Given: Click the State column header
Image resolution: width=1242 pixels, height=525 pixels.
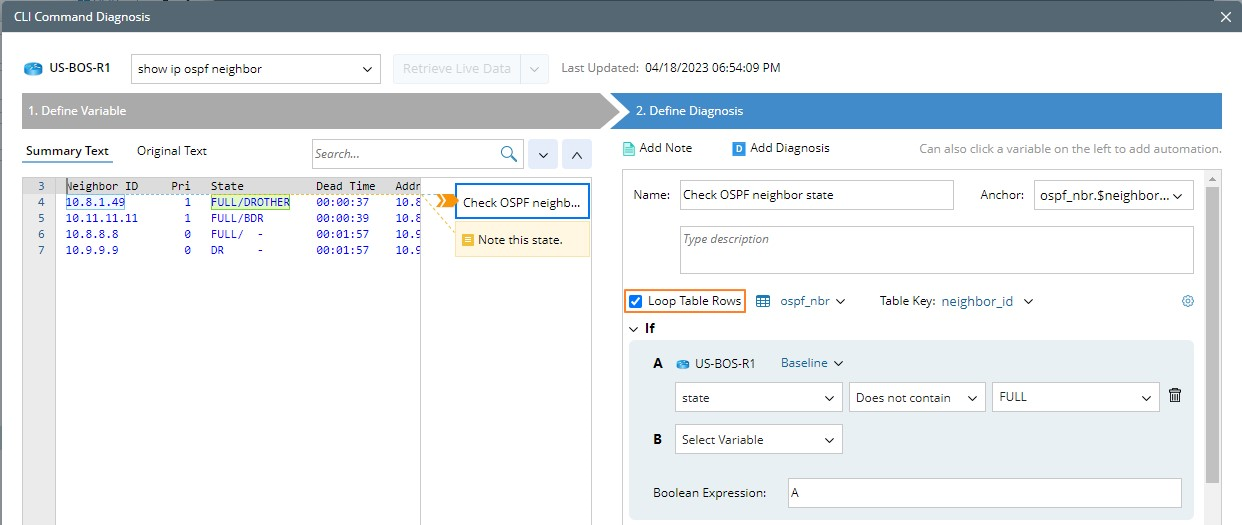Looking at the screenshot, I should [227, 186].
